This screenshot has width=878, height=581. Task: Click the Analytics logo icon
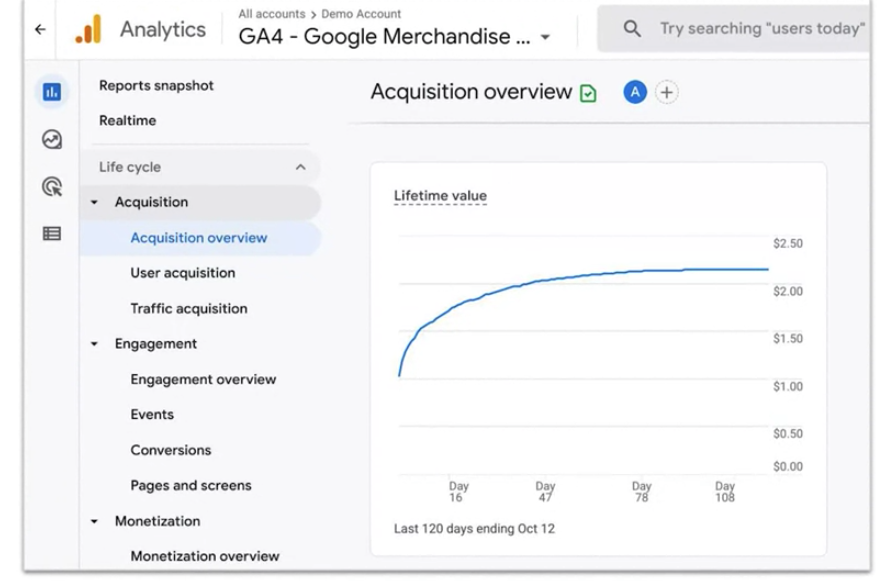coord(88,29)
